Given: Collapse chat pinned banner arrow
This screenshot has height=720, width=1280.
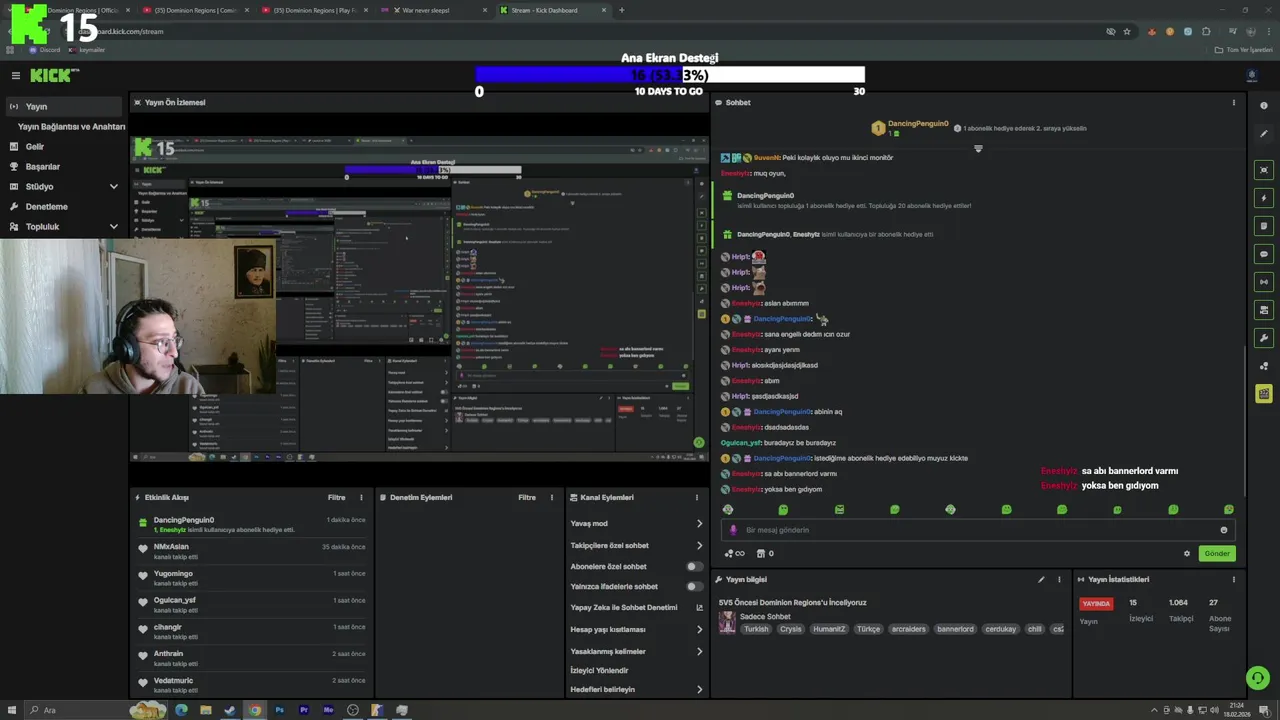Looking at the screenshot, I should pos(978,148).
